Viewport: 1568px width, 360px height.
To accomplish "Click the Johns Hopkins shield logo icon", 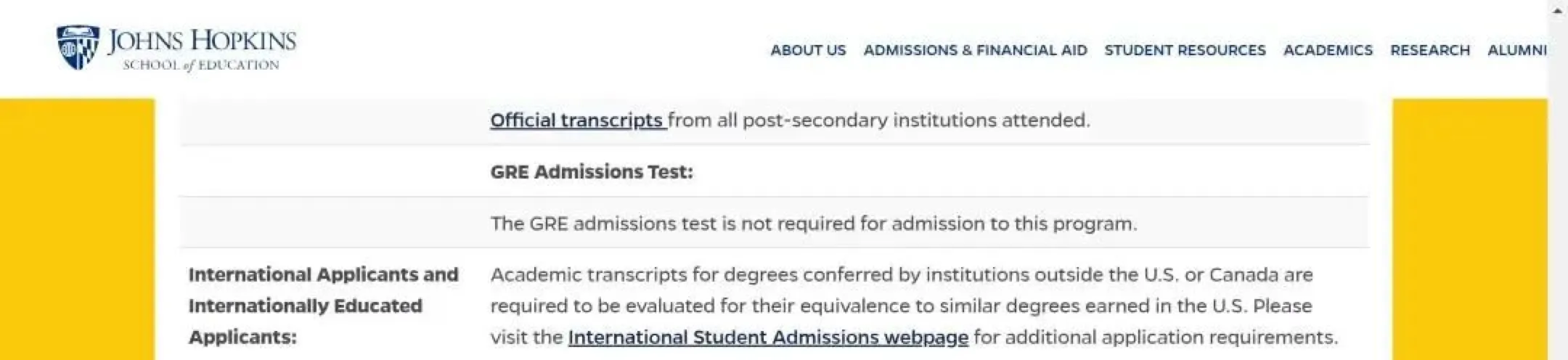I will pos(78,47).
